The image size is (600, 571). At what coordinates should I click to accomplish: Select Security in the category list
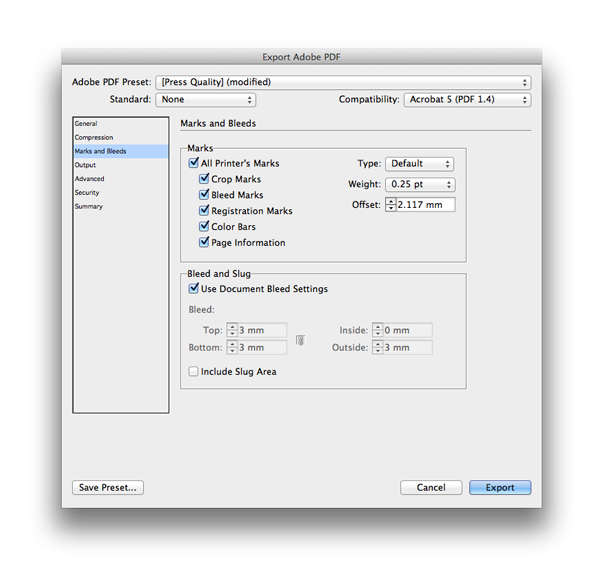121,193
